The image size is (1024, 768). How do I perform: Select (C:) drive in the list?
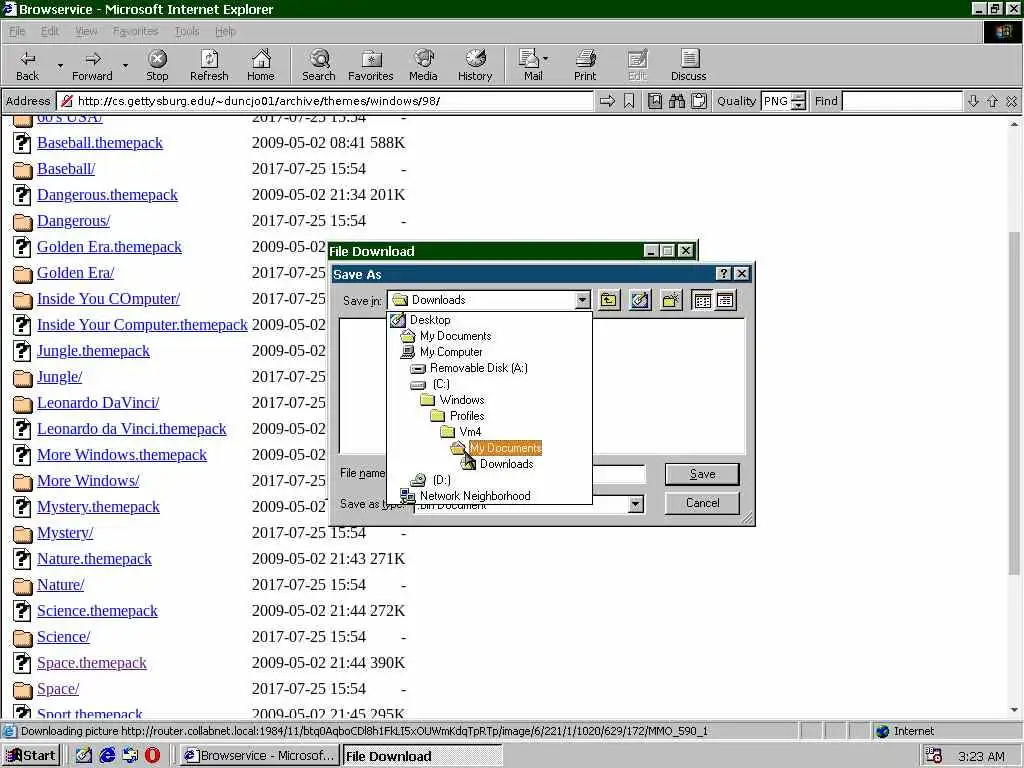441,384
